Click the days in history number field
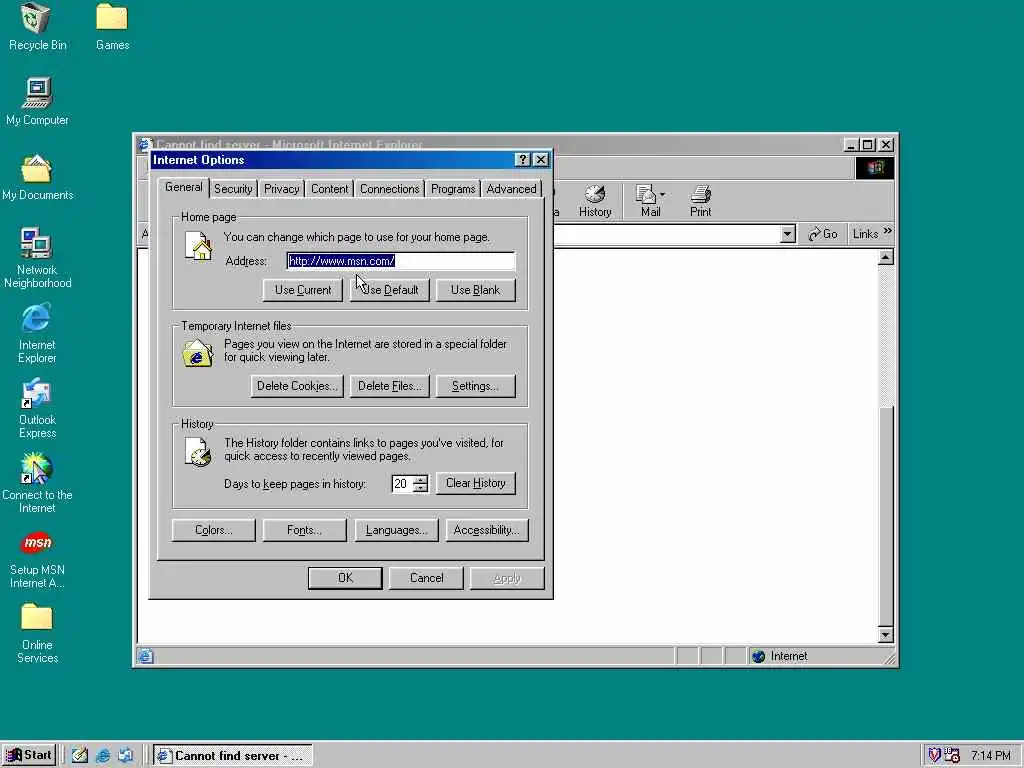The height and width of the screenshot is (768, 1024). pos(402,484)
